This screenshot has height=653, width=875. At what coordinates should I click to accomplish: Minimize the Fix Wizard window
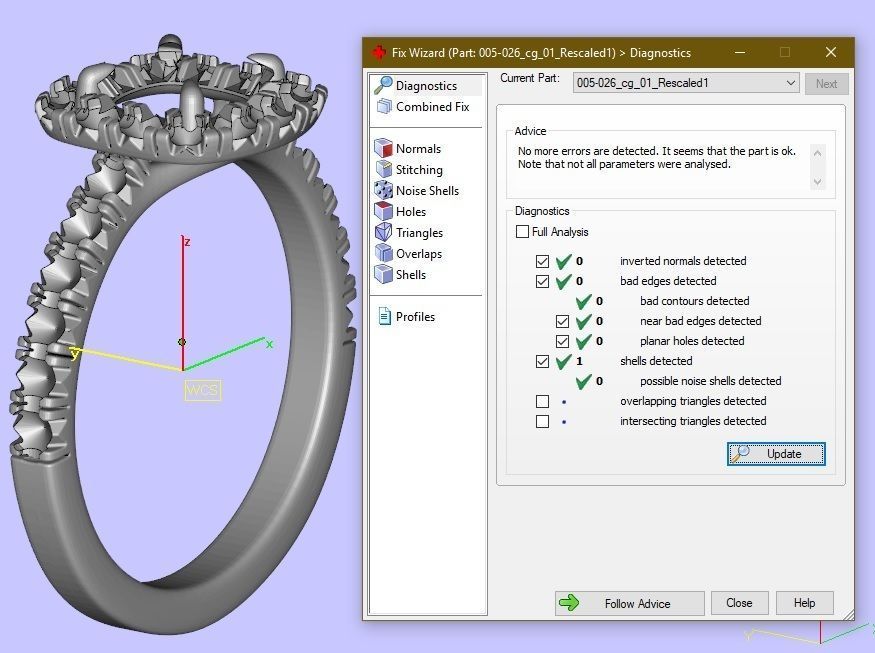740,52
